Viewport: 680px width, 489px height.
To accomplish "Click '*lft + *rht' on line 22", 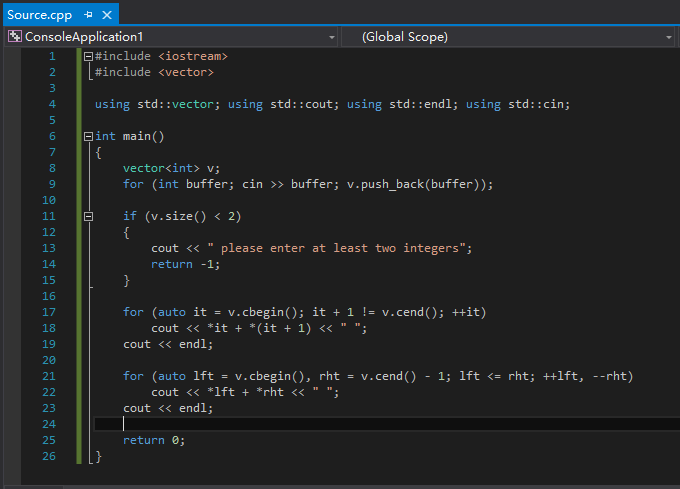I will click(245, 392).
